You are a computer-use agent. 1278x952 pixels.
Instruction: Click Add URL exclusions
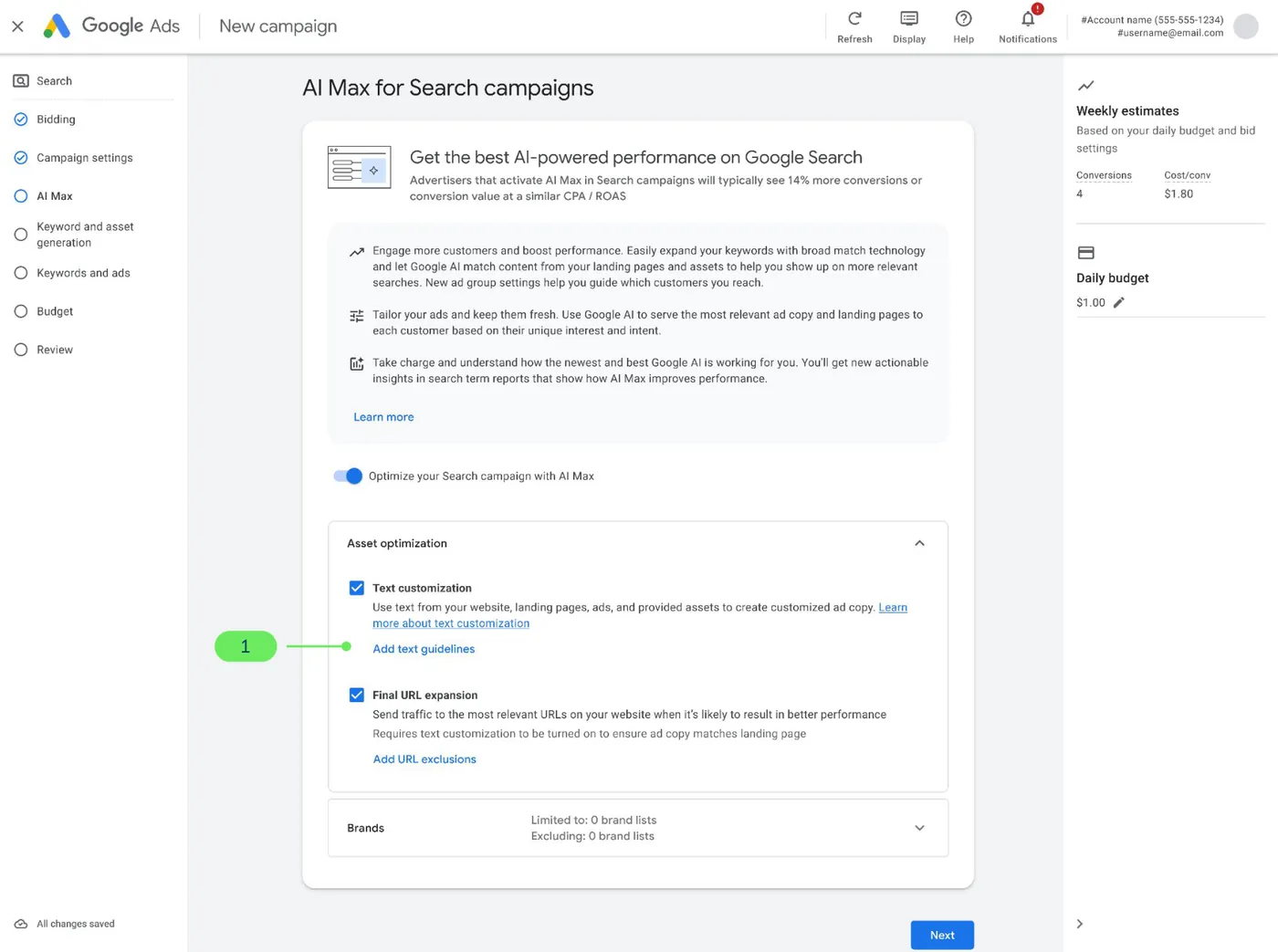click(x=424, y=759)
